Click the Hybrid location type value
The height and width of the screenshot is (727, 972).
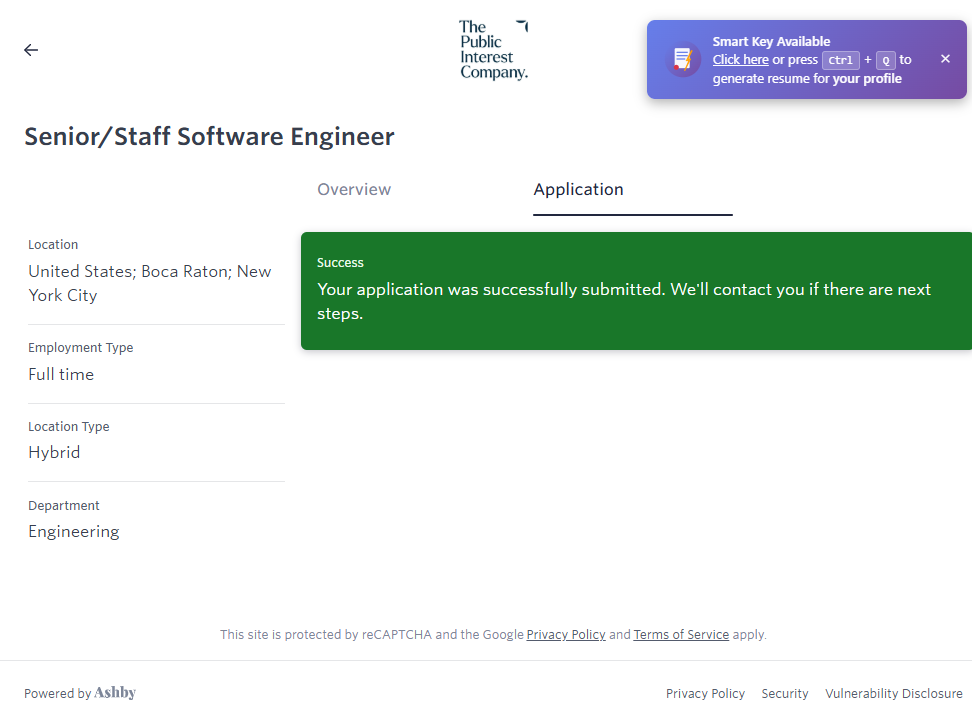coord(54,453)
